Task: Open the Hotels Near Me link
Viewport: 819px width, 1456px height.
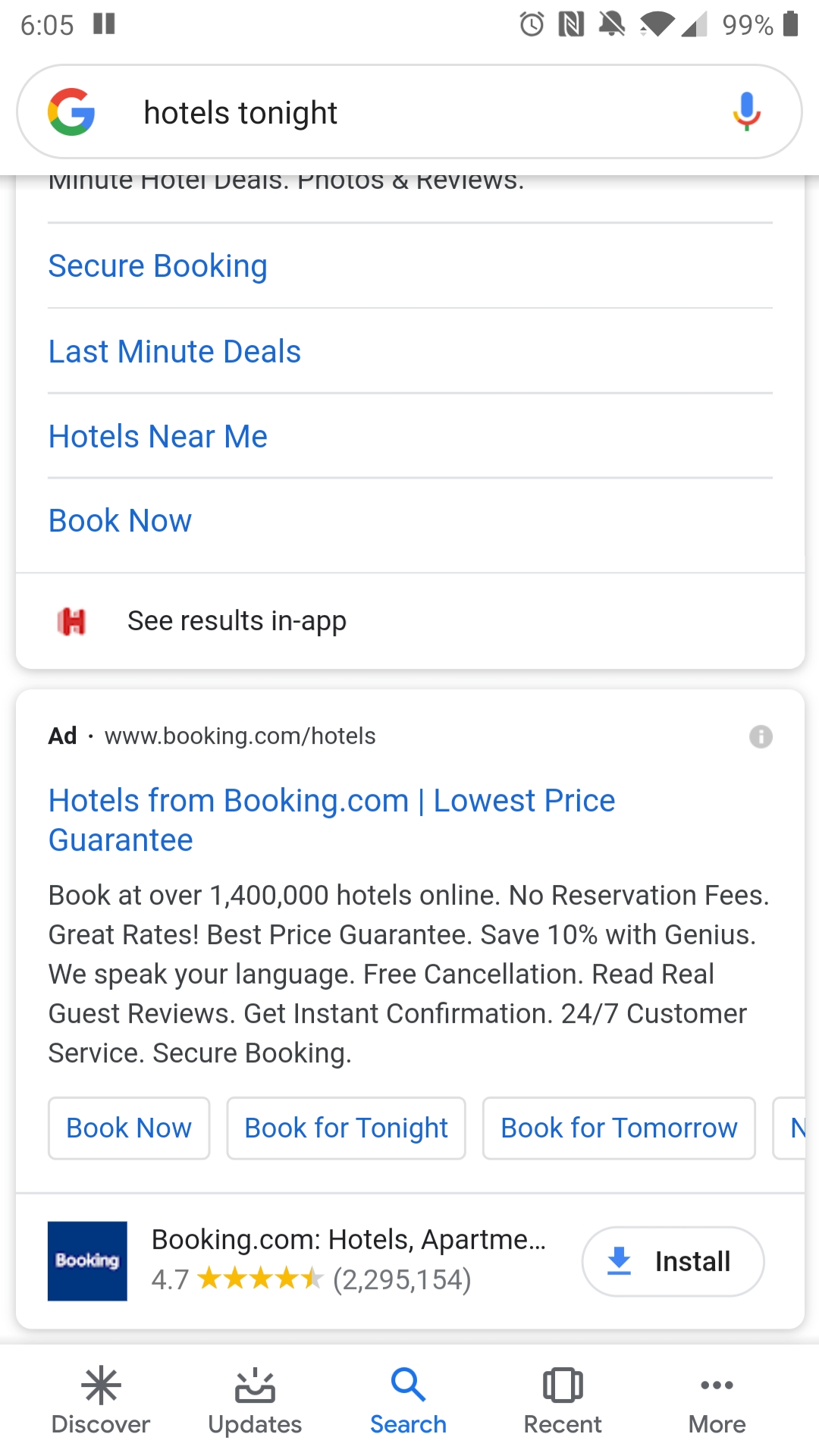Action: [158, 437]
